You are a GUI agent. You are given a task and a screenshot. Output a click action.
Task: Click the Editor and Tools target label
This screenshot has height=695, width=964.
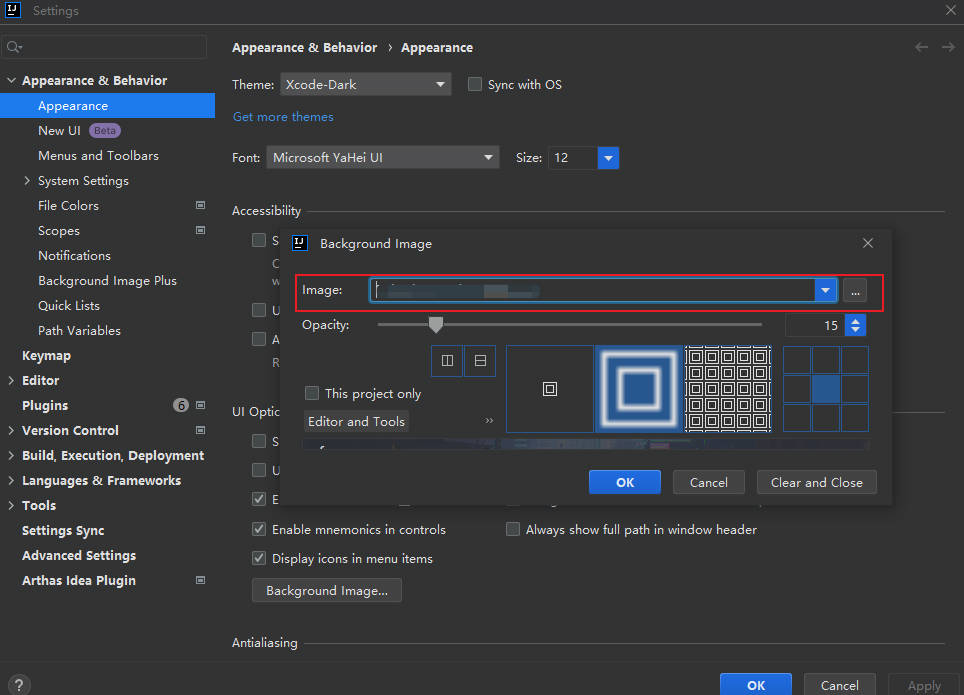357,421
